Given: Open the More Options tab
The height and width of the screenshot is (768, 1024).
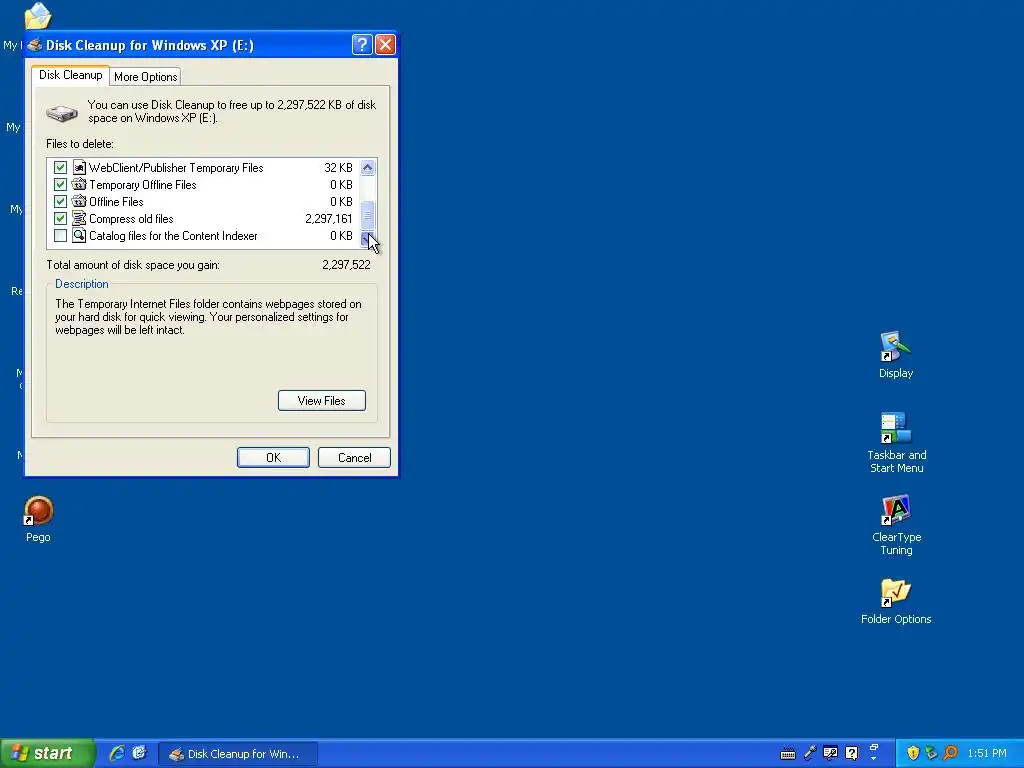Looking at the screenshot, I should 146,77.
